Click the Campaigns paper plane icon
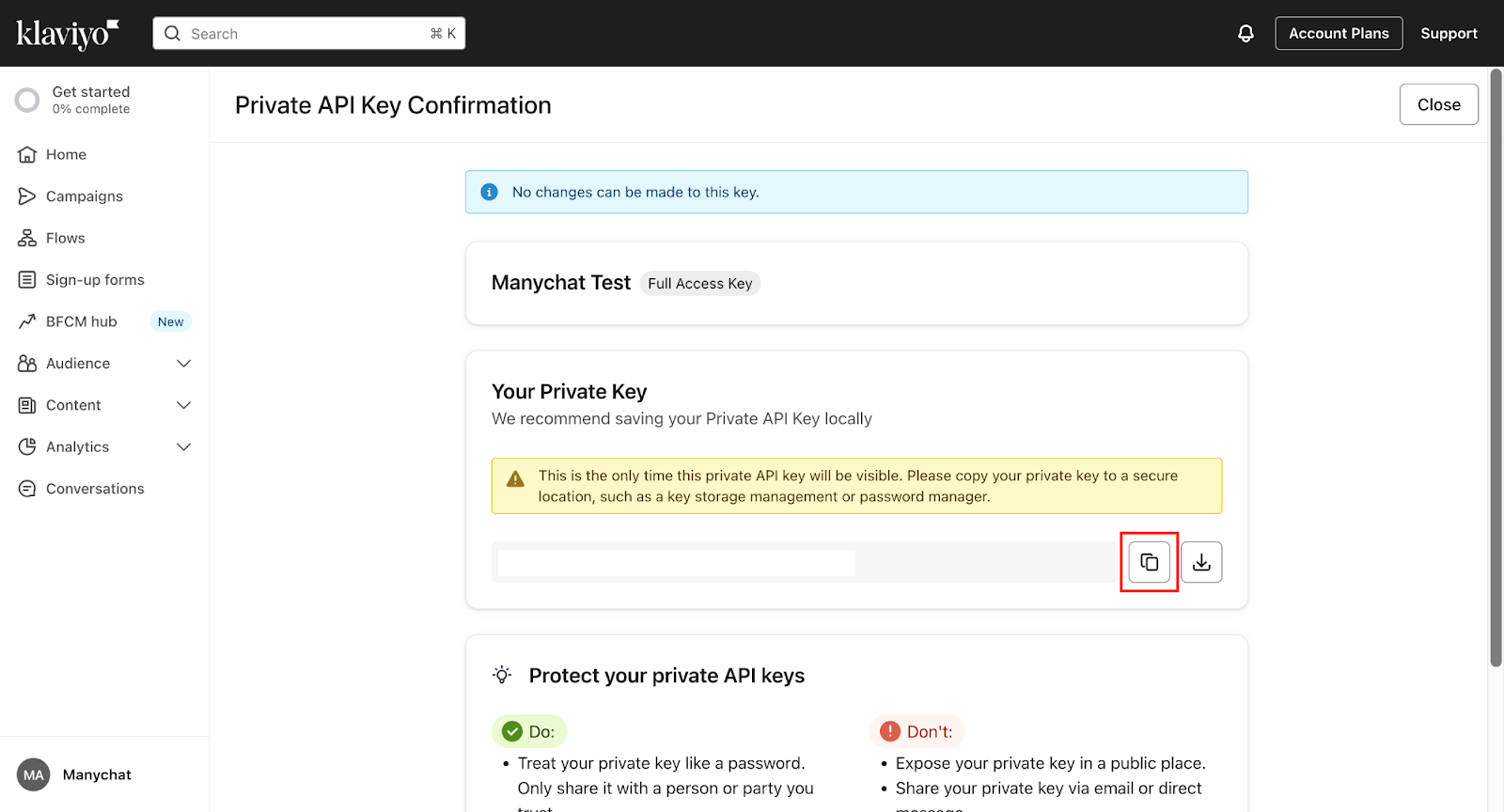The height and width of the screenshot is (812, 1504). click(27, 196)
